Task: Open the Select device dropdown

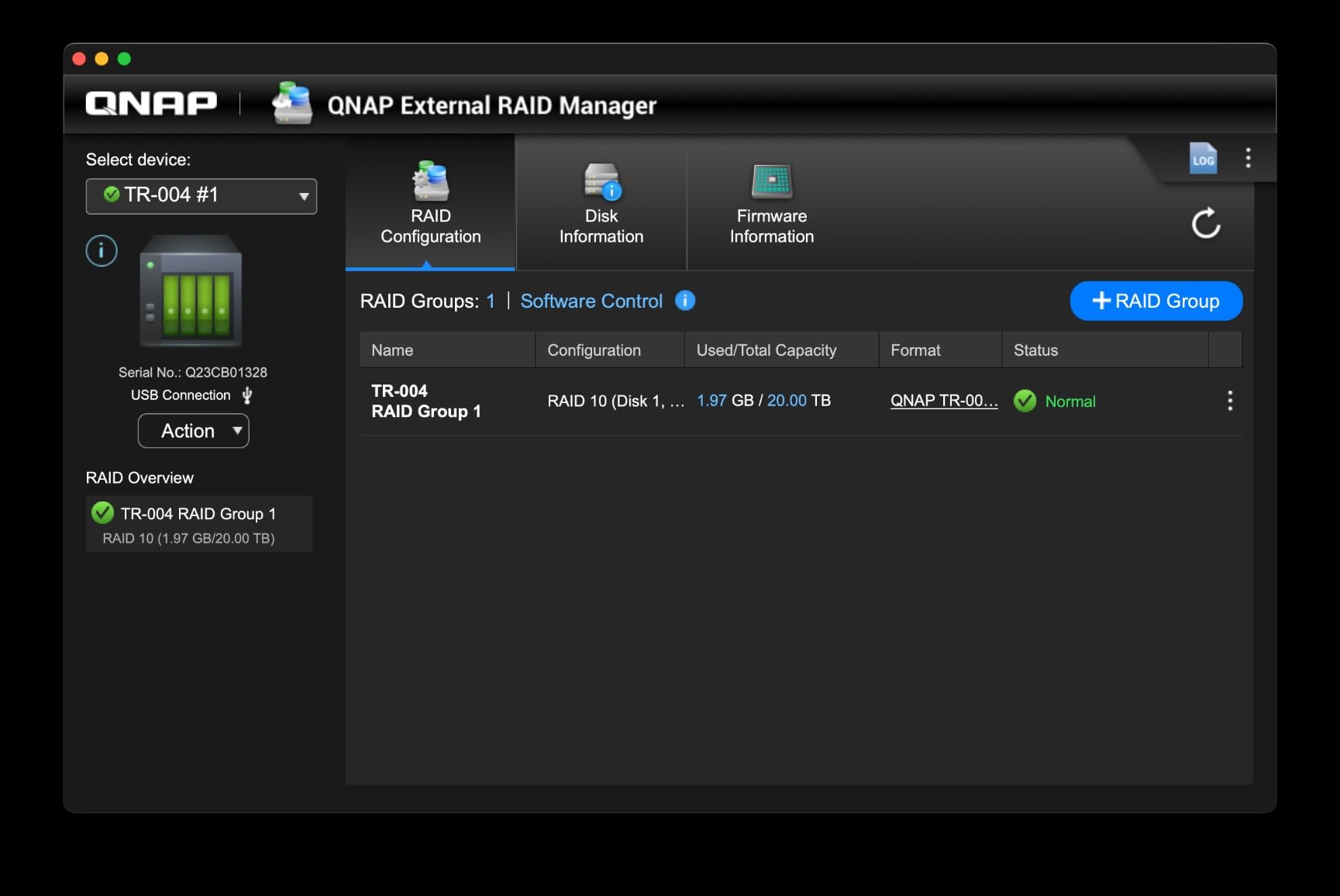Action: 201,195
